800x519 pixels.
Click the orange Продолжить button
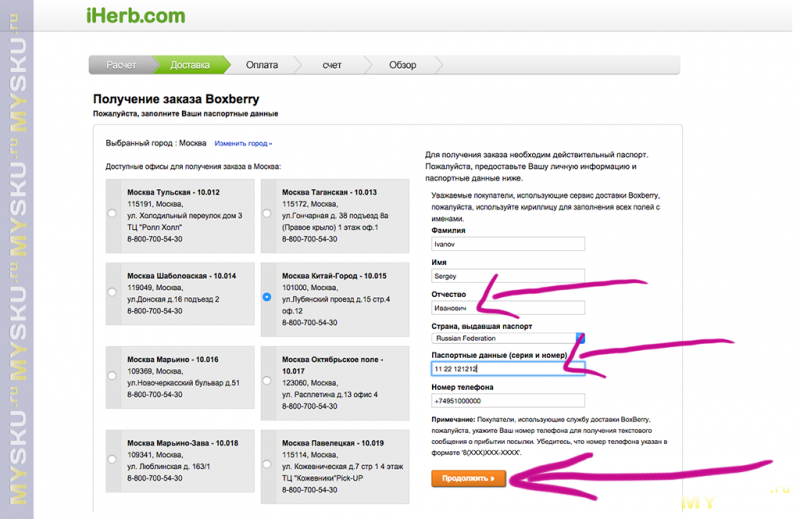tap(468, 479)
